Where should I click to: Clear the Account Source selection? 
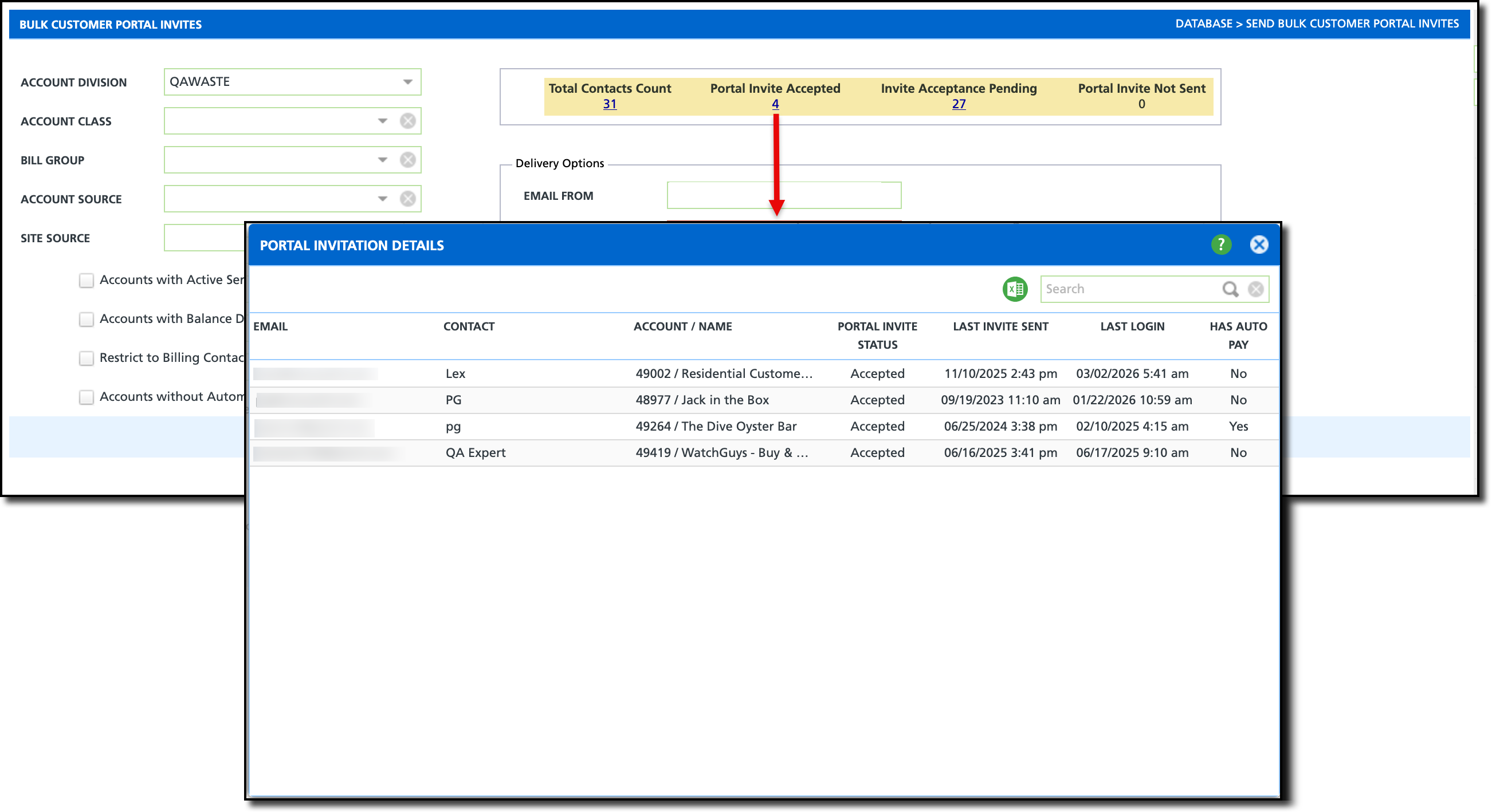408,199
